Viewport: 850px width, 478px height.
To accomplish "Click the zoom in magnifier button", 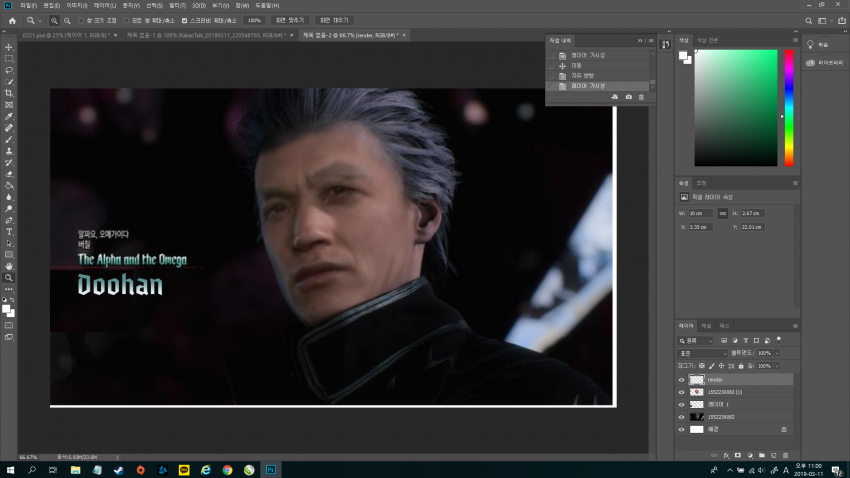I will pos(53,19).
